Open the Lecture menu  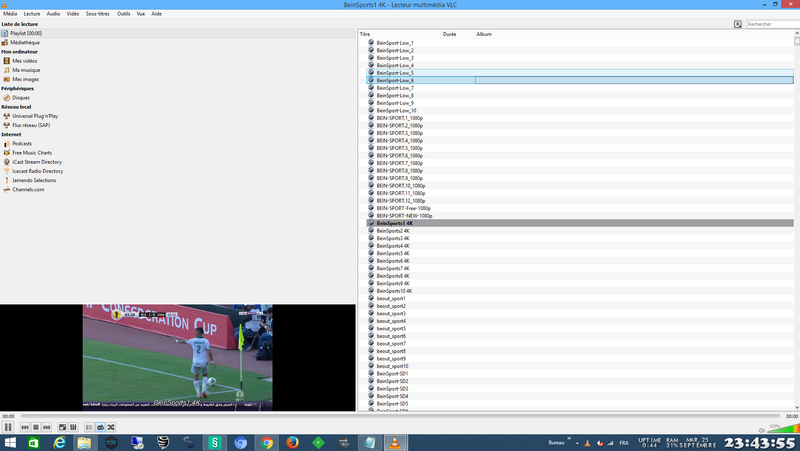coord(32,14)
